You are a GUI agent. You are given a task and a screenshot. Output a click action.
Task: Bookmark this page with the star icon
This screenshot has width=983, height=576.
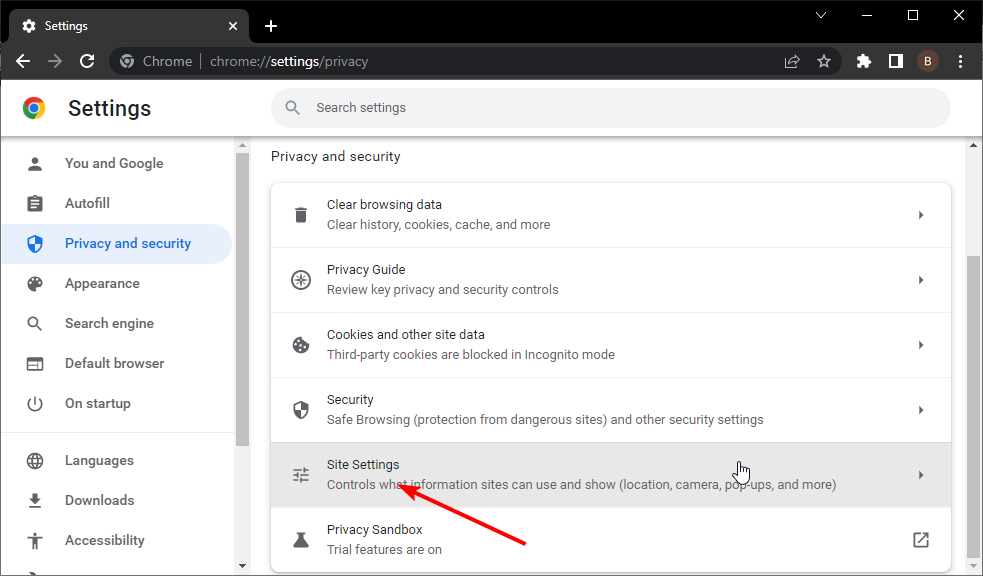coord(824,61)
